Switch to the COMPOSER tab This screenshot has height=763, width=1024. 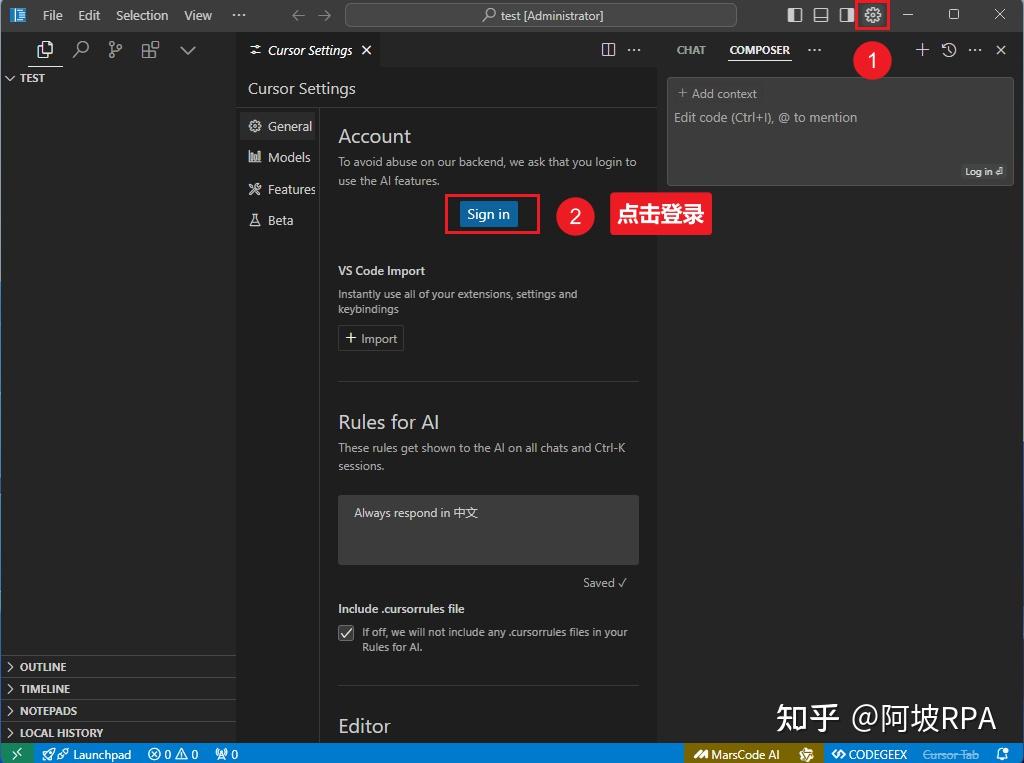click(x=759, y=50)
